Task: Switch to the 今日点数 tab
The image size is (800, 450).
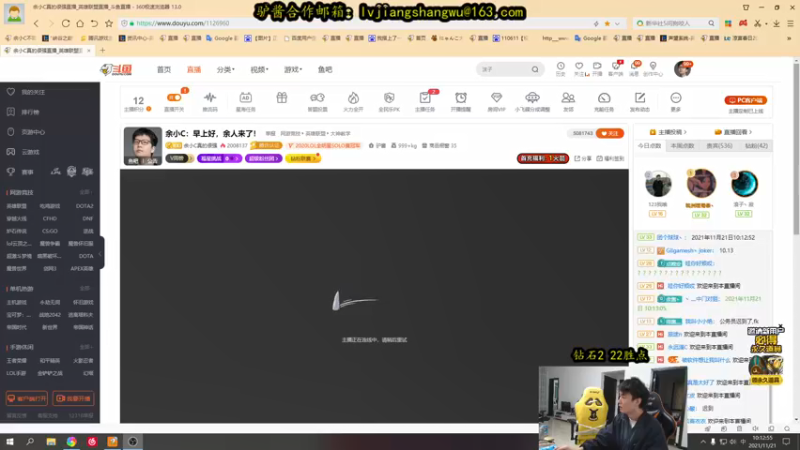Action: coord(649,146)
